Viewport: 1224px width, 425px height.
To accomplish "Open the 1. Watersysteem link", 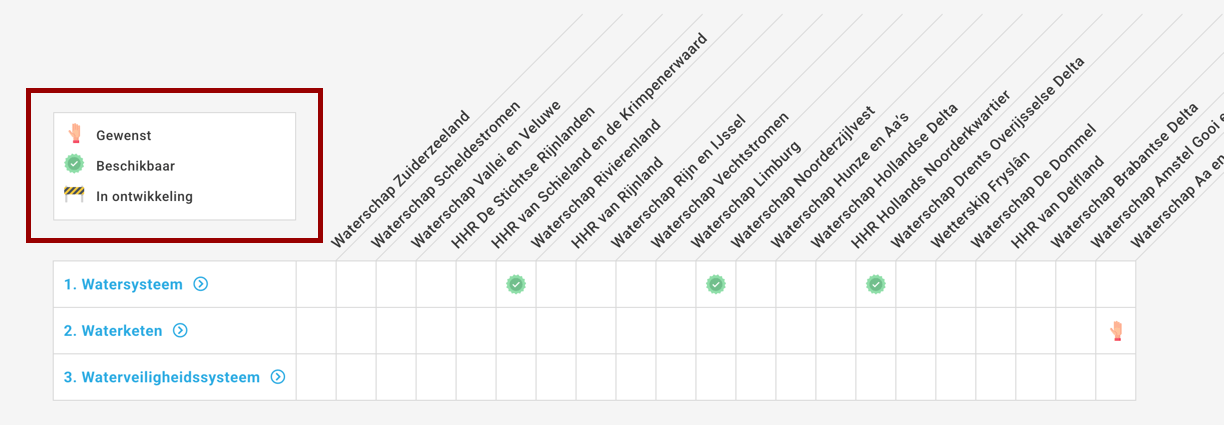I will tap(123, 284).
